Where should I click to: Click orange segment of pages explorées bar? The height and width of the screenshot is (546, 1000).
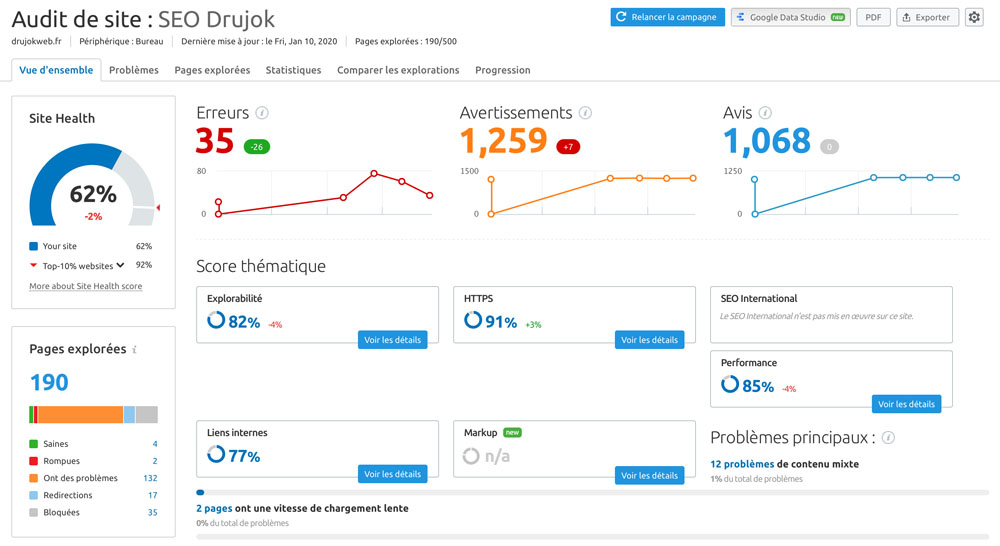pos(80,415)
